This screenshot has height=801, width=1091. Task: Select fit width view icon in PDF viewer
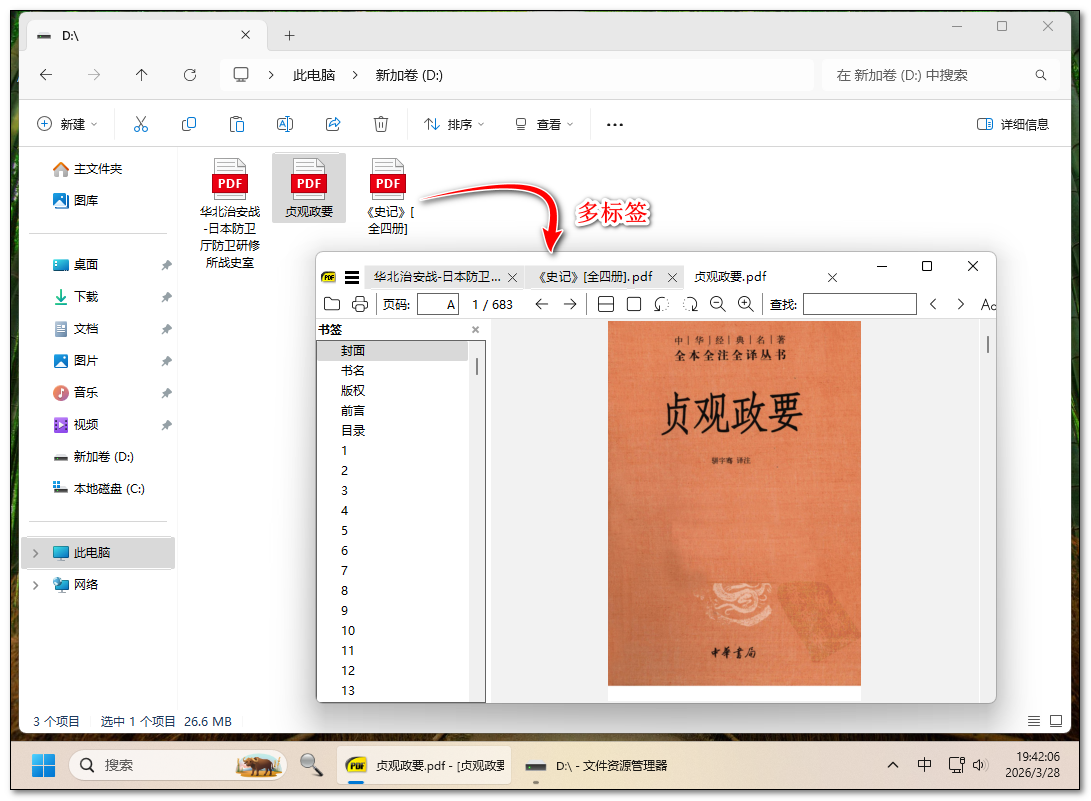606,304
